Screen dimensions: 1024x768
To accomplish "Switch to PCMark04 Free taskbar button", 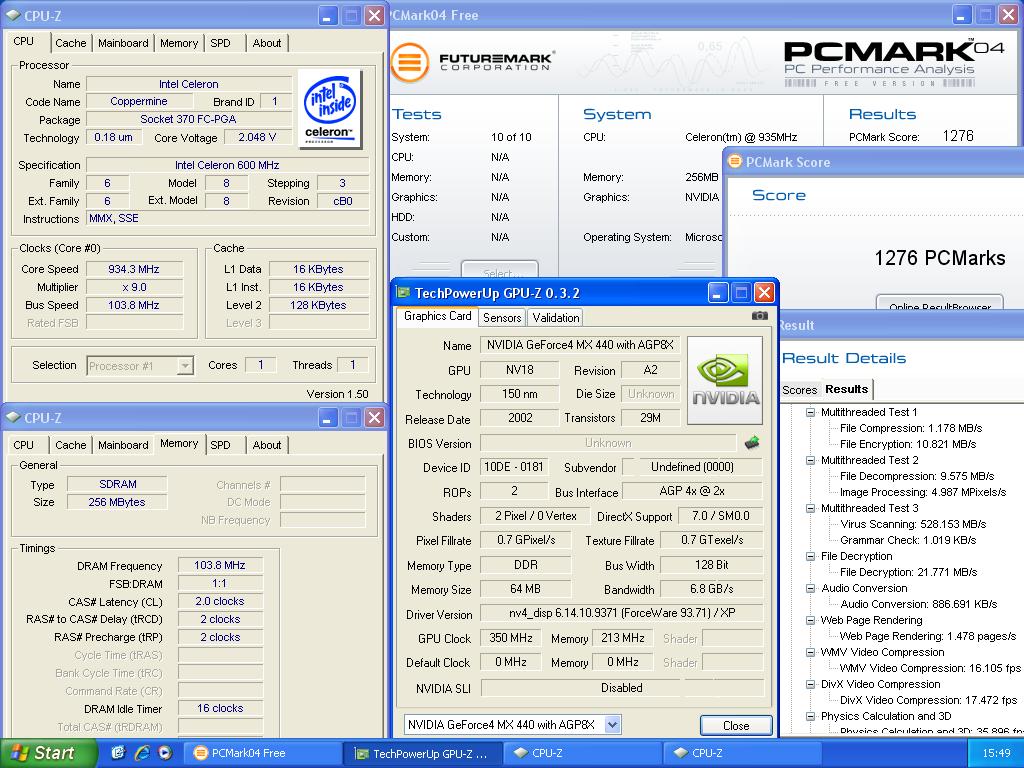I will point(261,753).
